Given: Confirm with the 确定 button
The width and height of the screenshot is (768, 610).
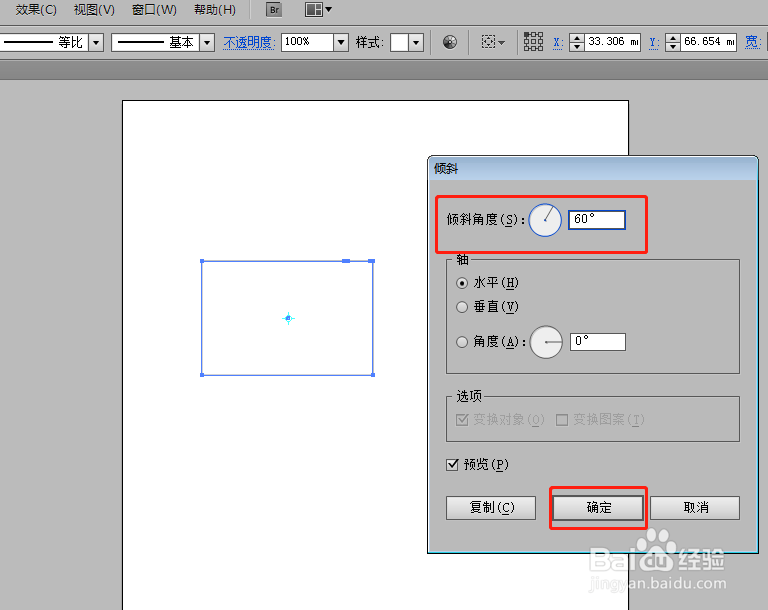Looking at the screenshot, I should coord(598,508).
